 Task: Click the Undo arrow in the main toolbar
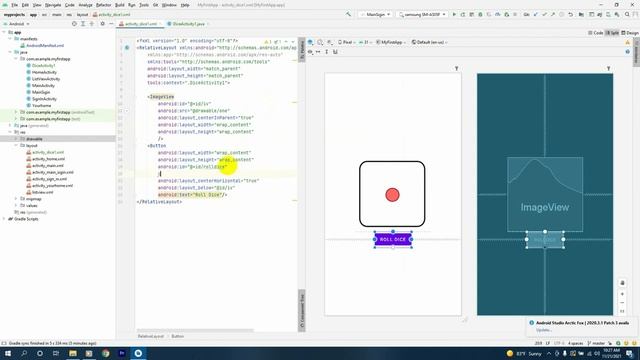tap(571, 14)
